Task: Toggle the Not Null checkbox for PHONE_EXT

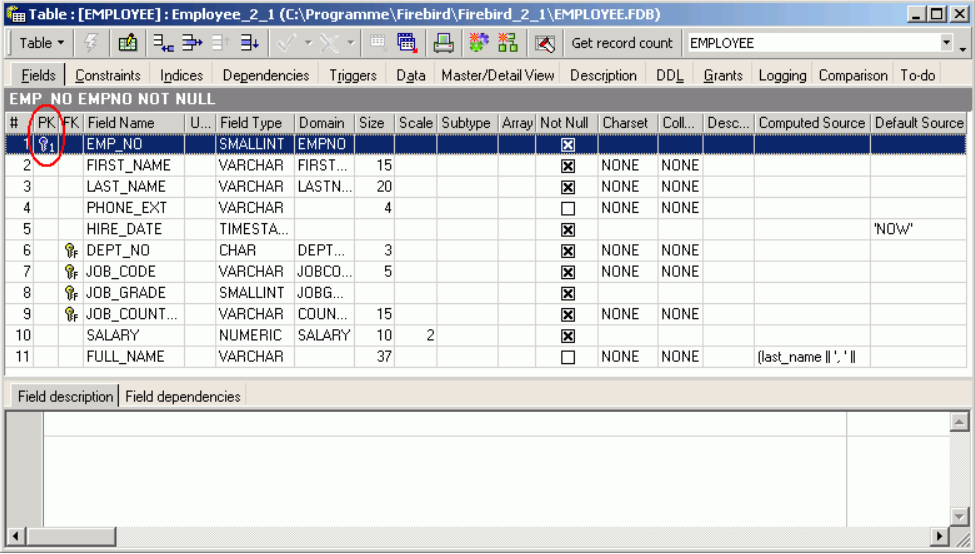Action: coord(568,208)
